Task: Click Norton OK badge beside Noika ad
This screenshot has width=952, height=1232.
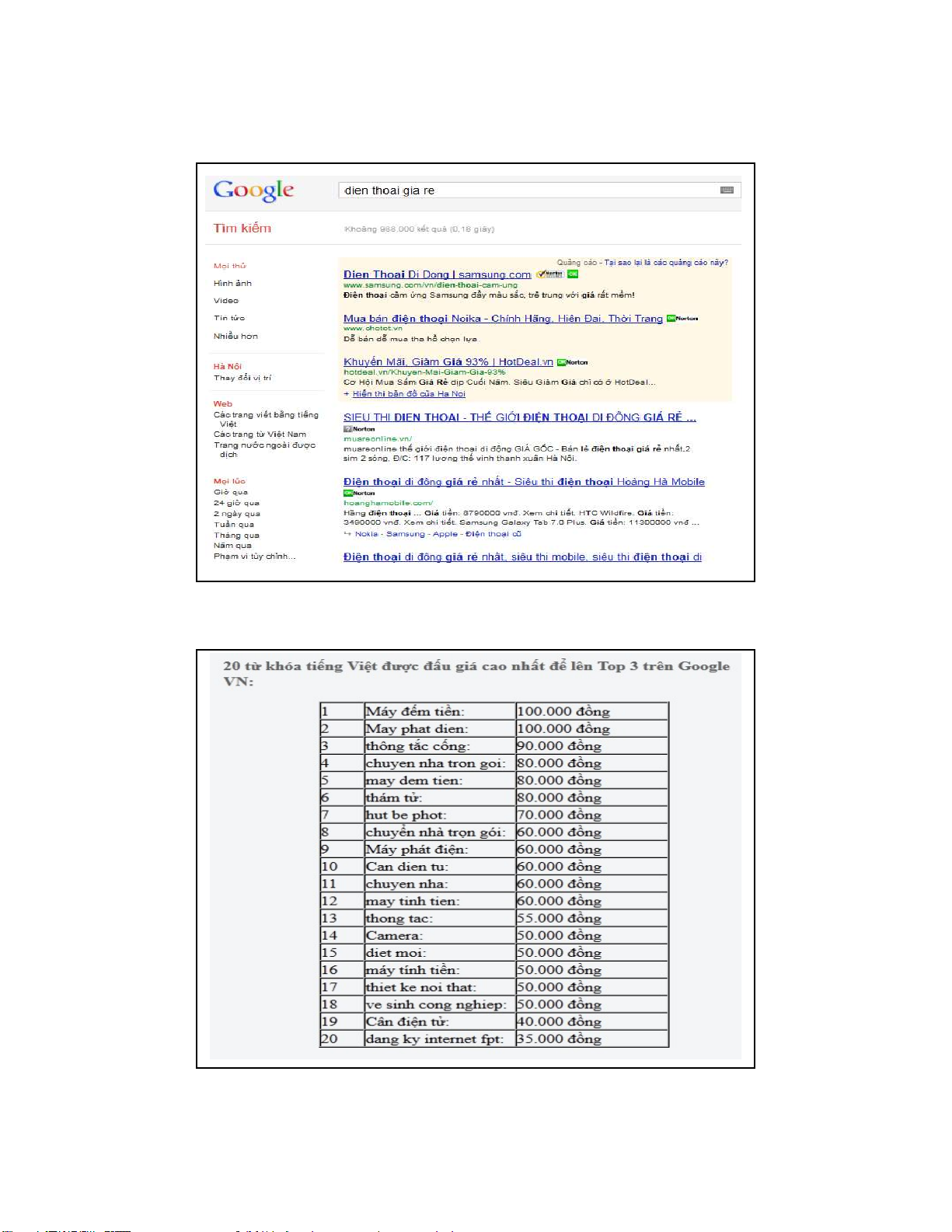Action: (682, 319)
